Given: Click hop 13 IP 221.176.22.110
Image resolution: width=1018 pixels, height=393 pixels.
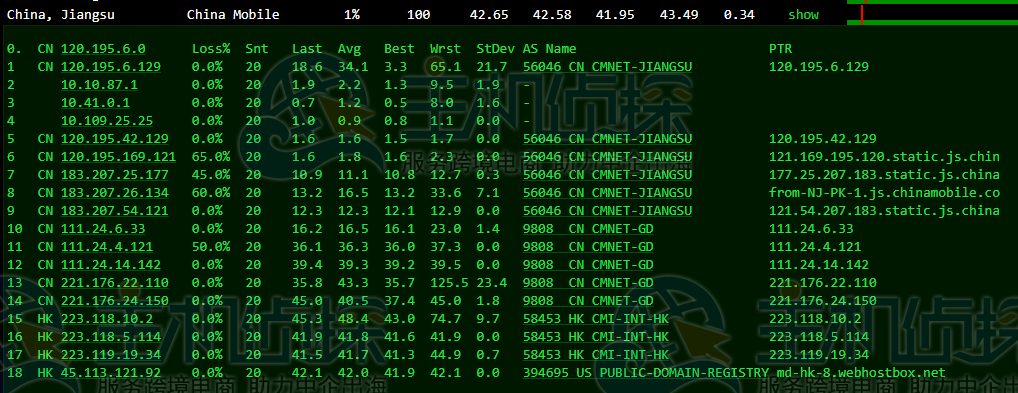Looking at the screenshot, I should 115,283.
